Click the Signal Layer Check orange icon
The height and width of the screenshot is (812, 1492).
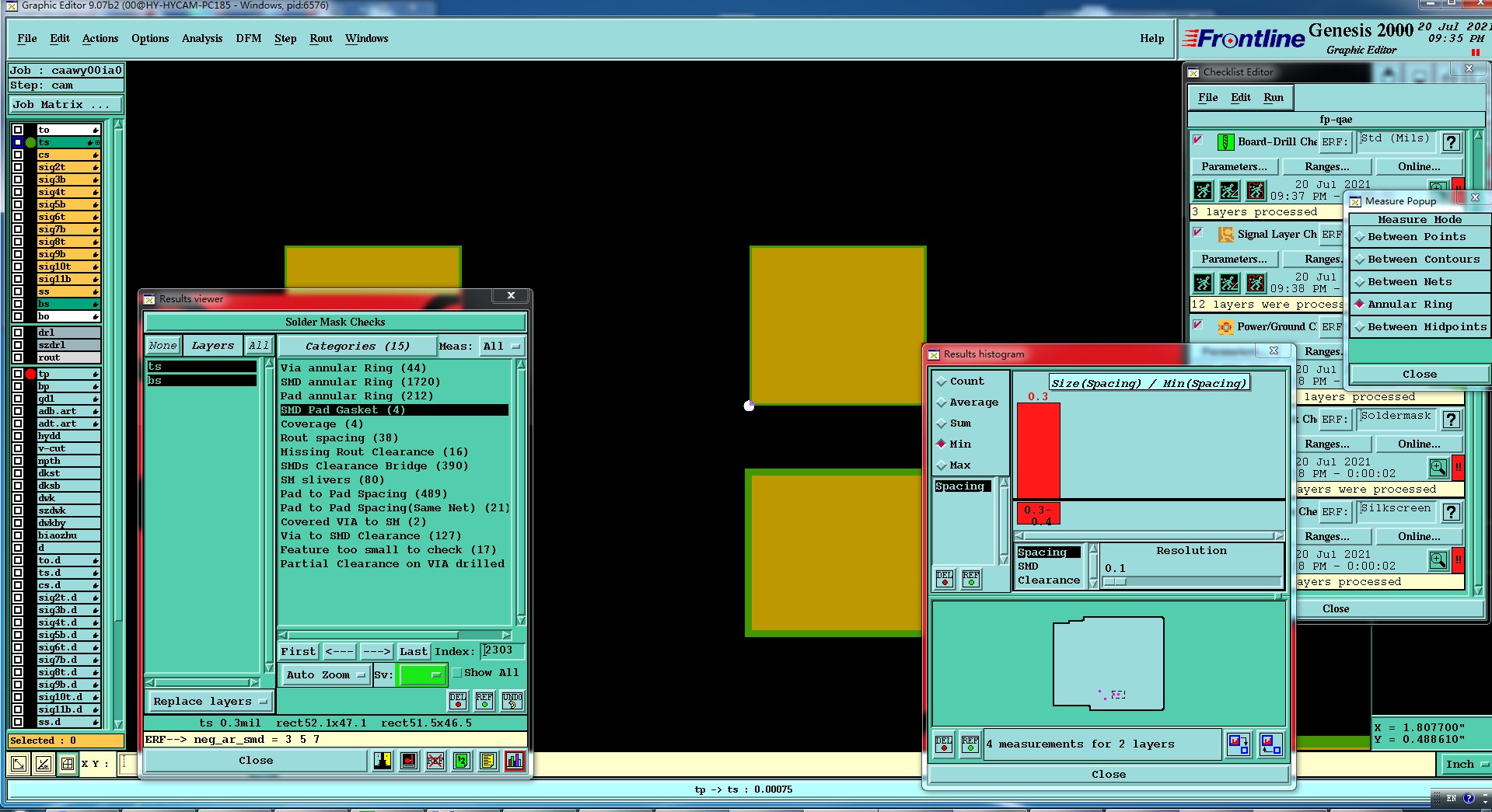[x=1225, y=235]
